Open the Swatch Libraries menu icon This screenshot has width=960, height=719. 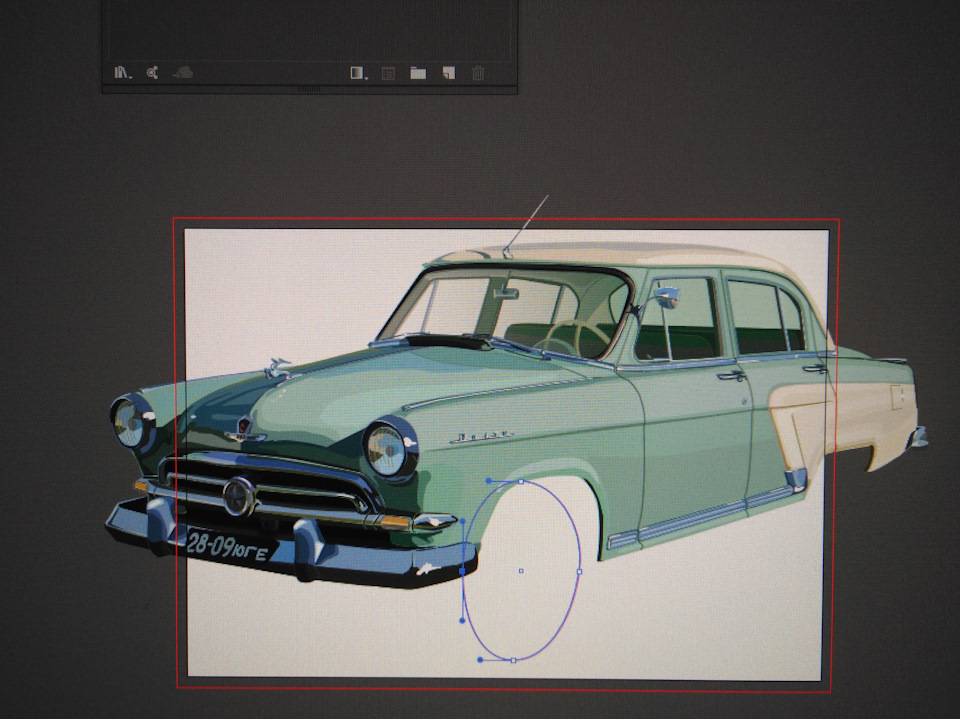click(x=122, y=73)
